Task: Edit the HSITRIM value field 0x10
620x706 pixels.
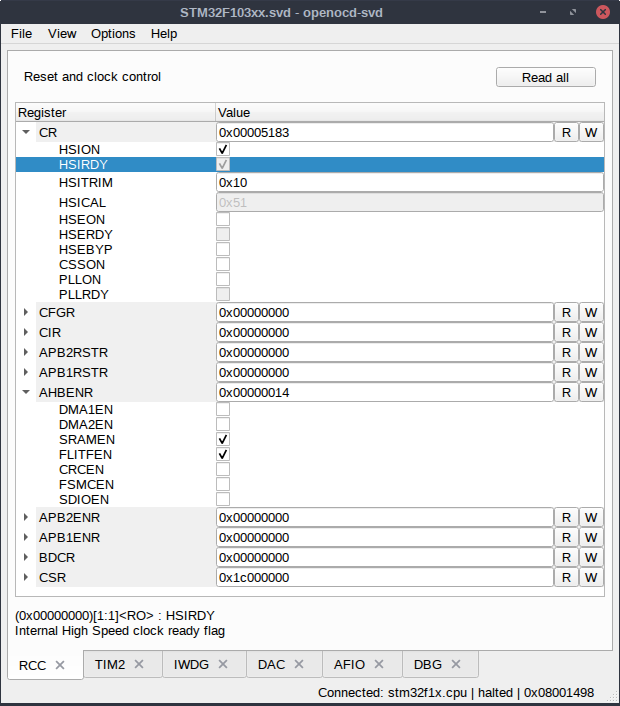Action: [x=410, y=182]
